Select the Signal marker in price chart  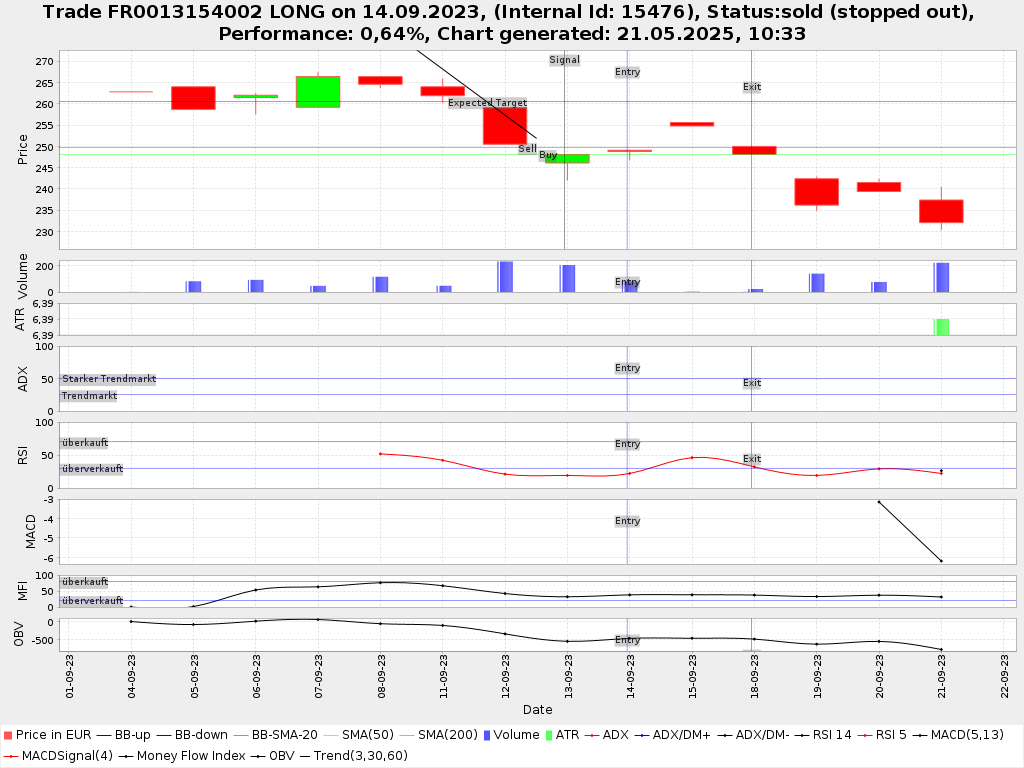(x=564, y=60)
